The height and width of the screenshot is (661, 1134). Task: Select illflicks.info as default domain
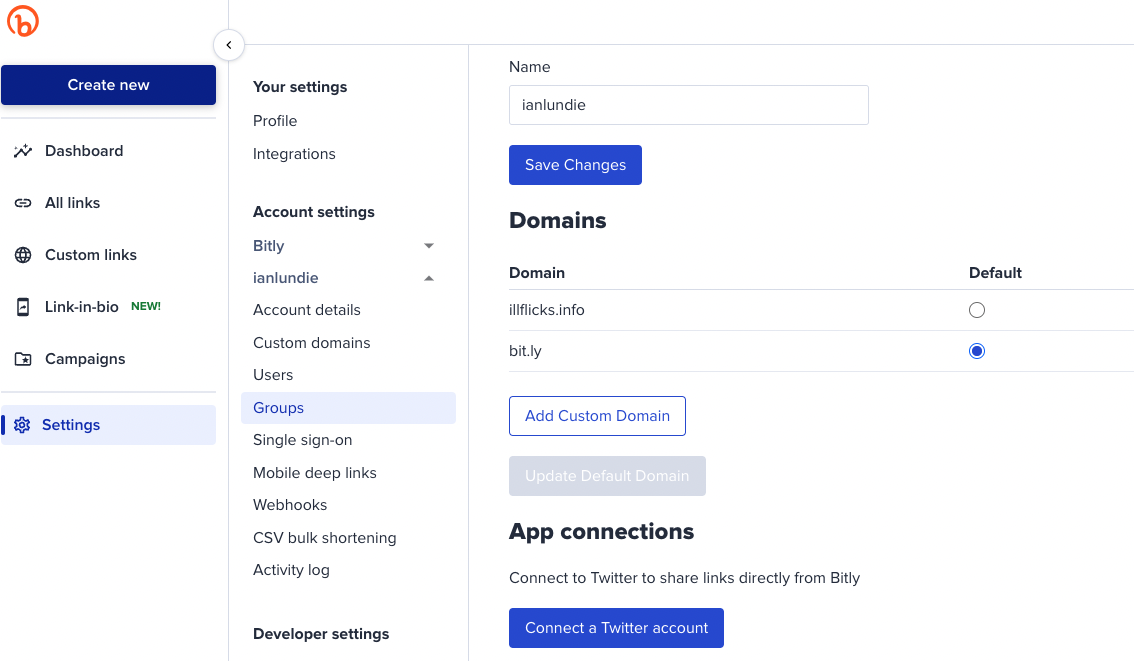pyautogui.click(x=976, y=310)
